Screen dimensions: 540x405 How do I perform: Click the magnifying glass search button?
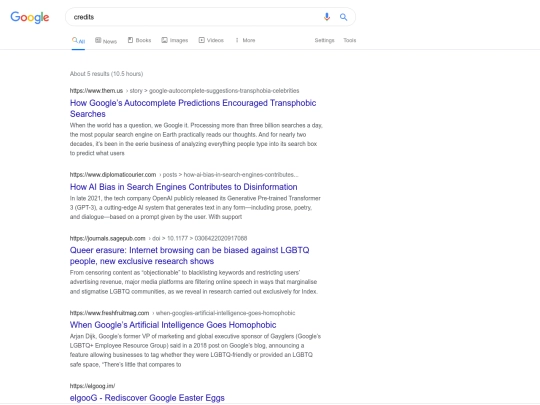343,17
